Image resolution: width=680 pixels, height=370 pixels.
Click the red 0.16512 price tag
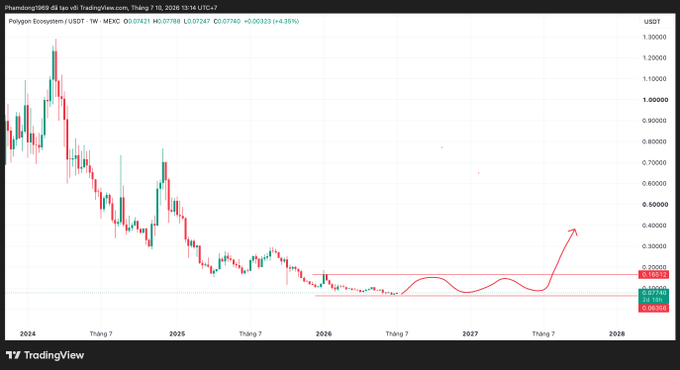point(654,275)
